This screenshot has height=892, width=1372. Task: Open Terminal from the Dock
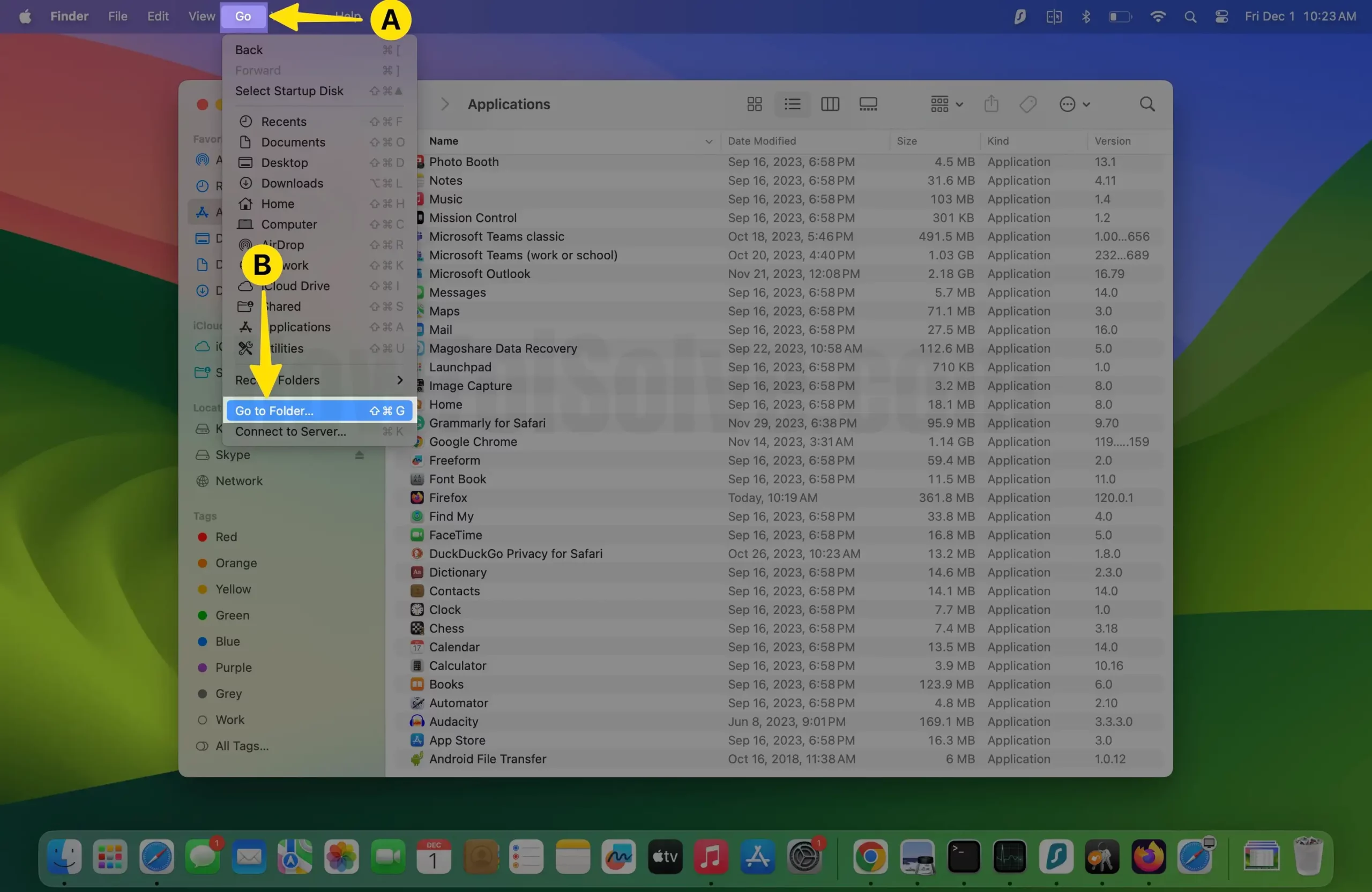964,856
